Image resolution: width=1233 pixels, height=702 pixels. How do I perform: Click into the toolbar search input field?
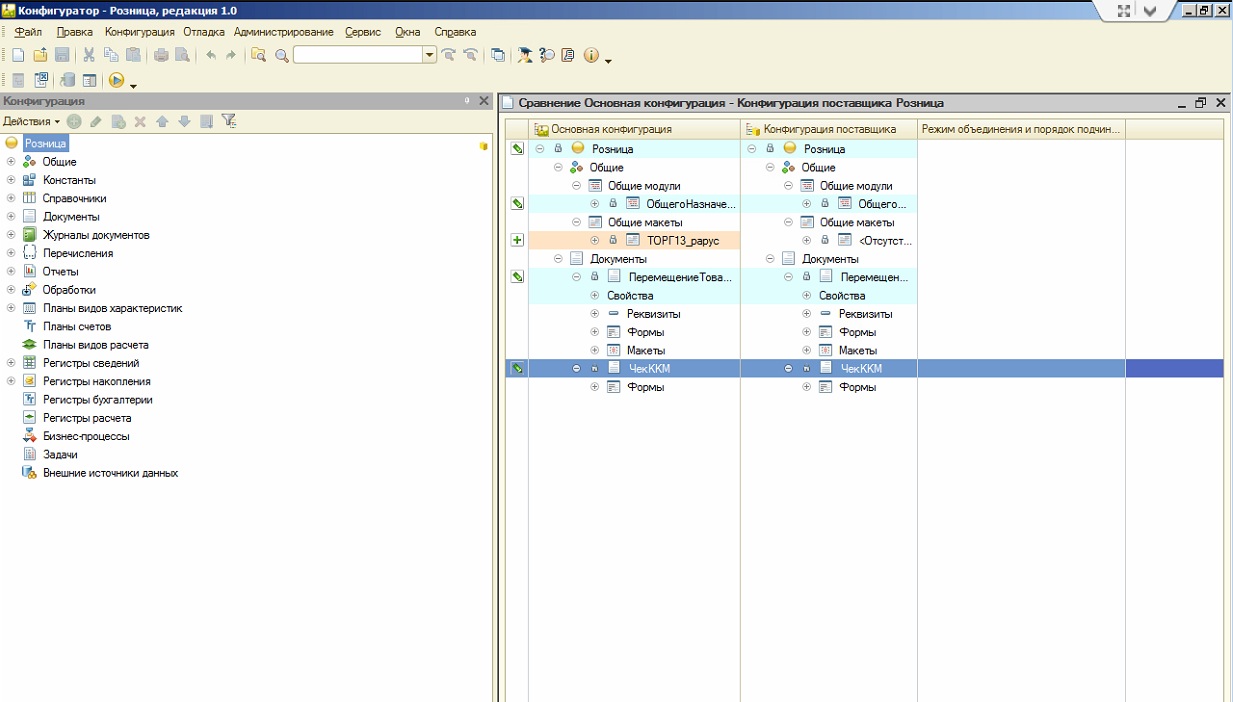[x=357, y=56]
